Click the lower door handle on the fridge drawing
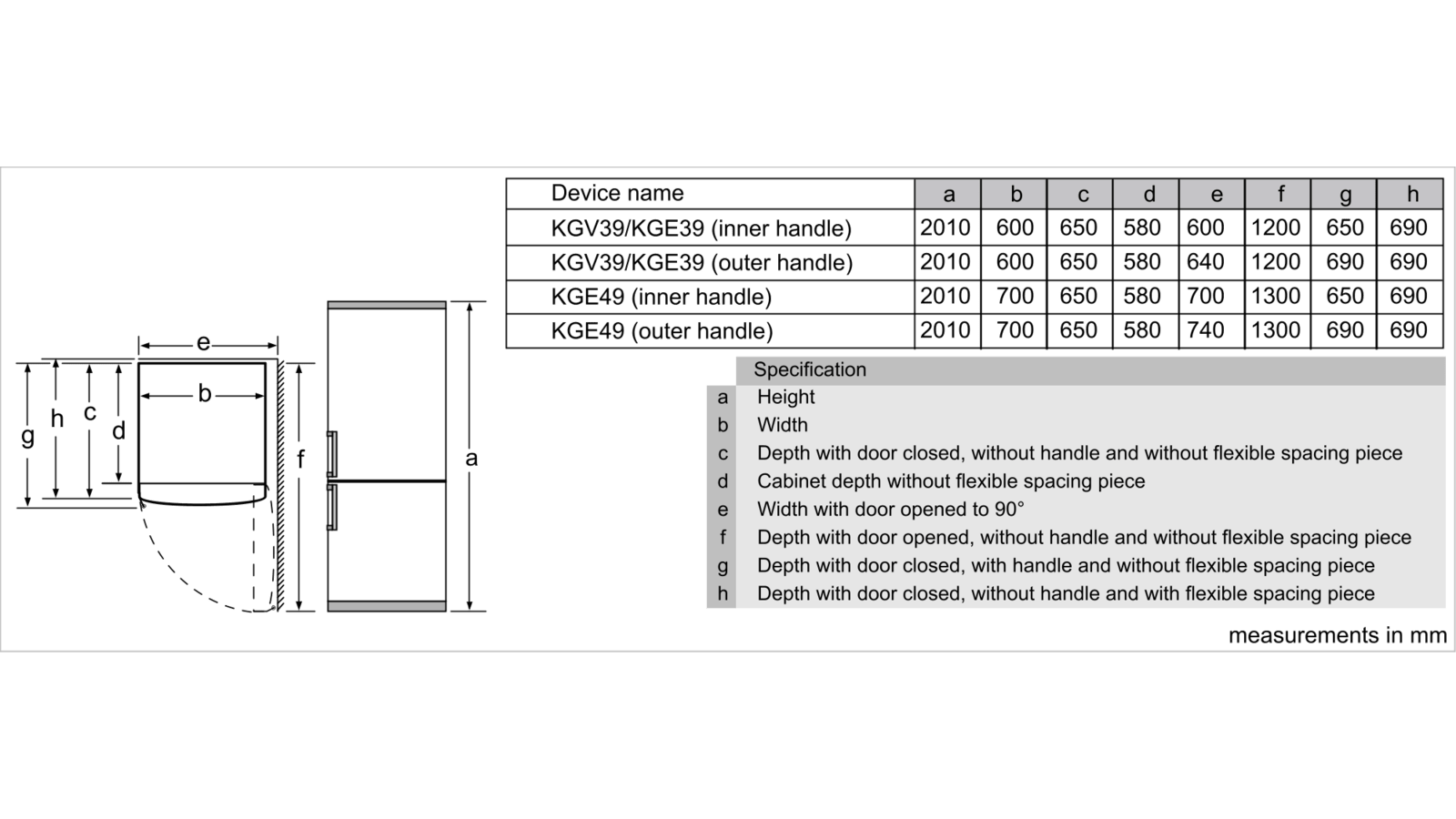The image size is (1456, 819). pos(332,508)
